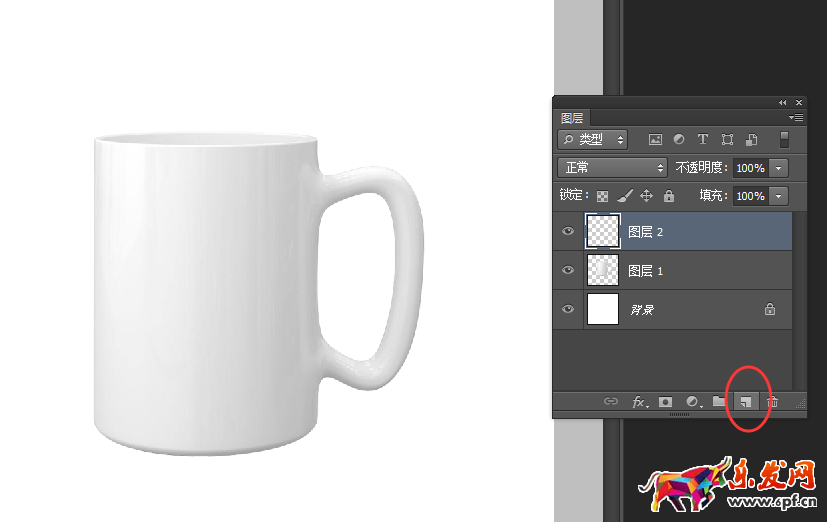Add a layer mask via mask icon

click(665, 402)
